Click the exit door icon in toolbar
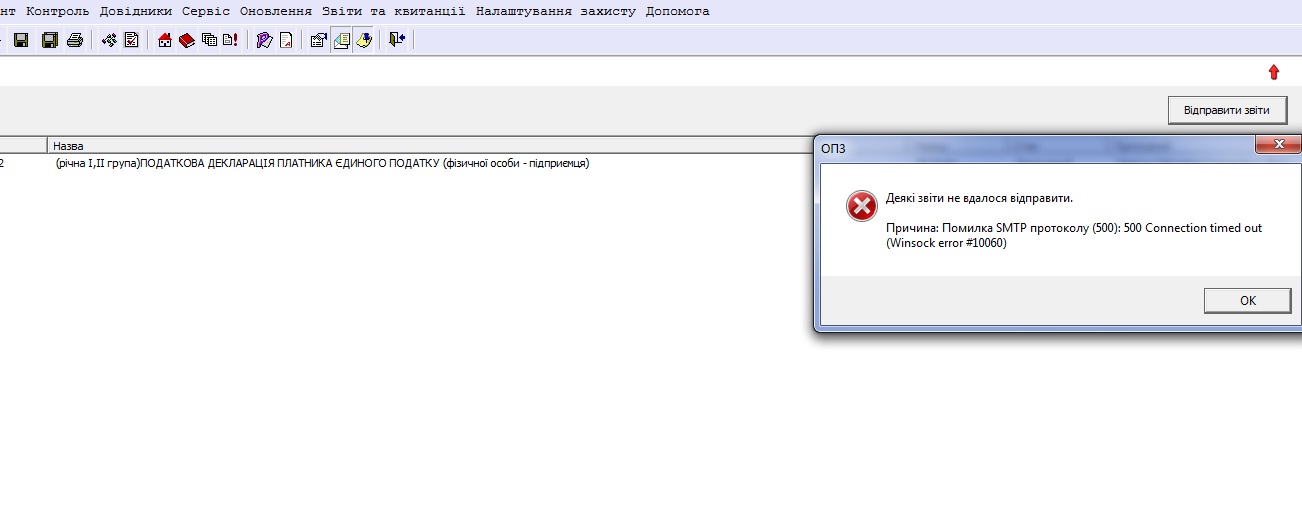Image resolution: width=1302 pixels, height=518 pixels. coord(396,40)
